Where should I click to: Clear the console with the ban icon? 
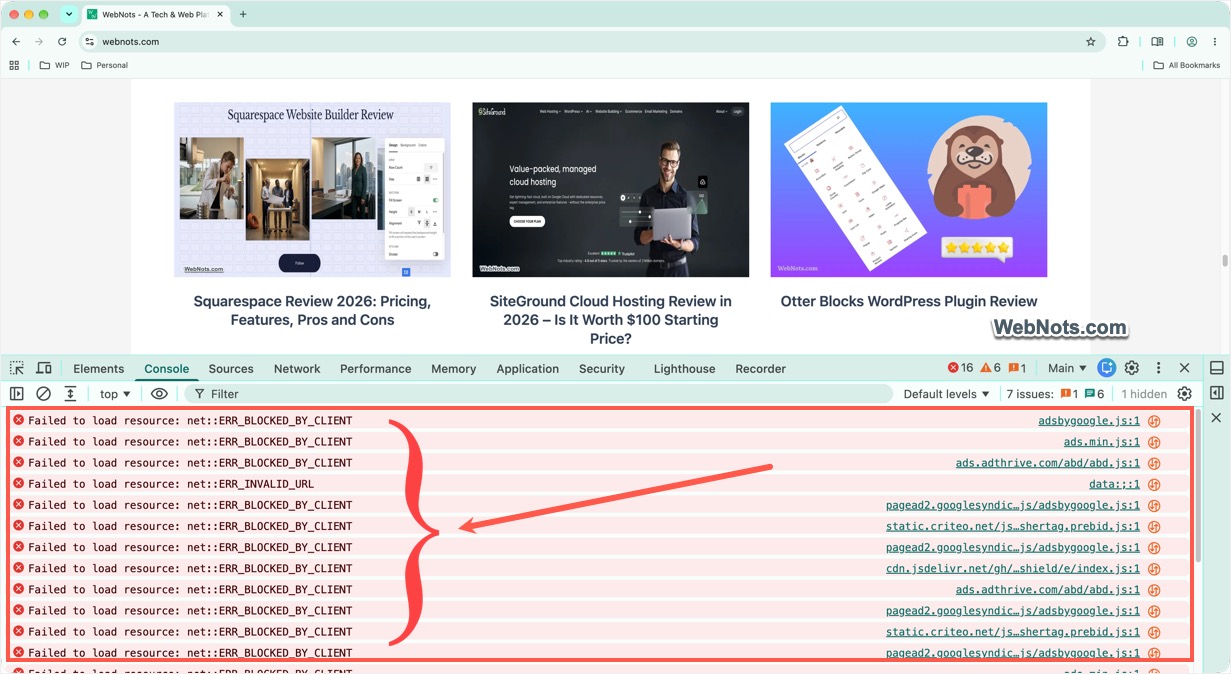point(43,394)
